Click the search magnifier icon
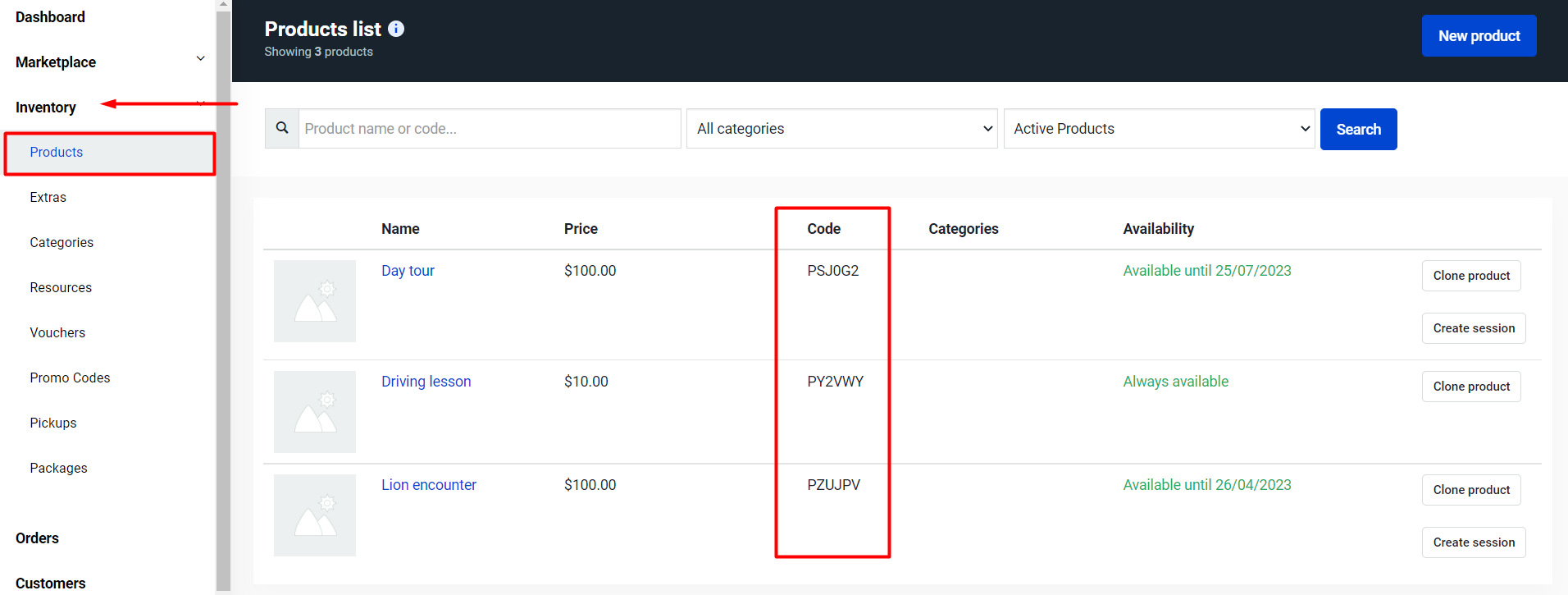Screen dimensions: 1568x595 tap(282, 128)
